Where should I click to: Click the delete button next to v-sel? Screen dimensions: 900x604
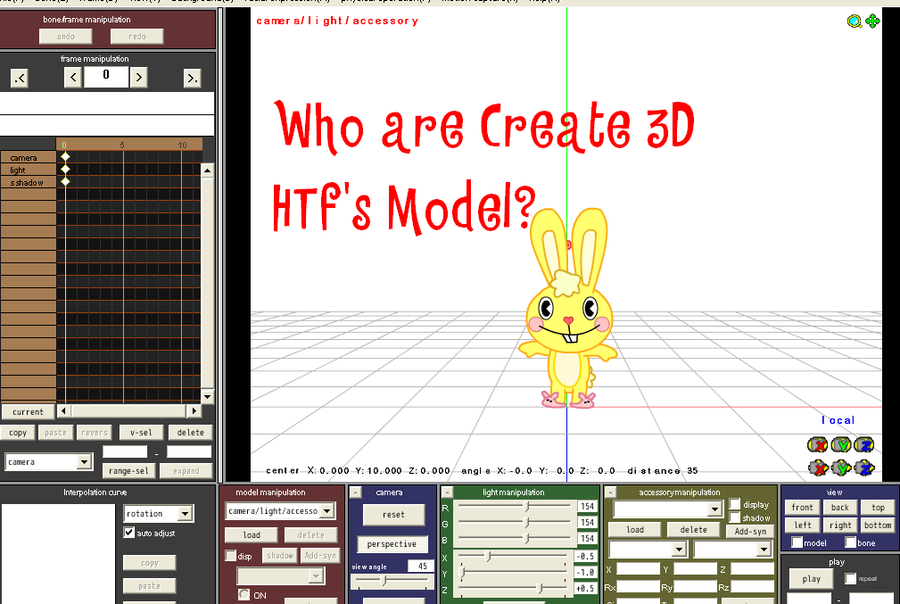pyautogui.click(x=191, y=432)
